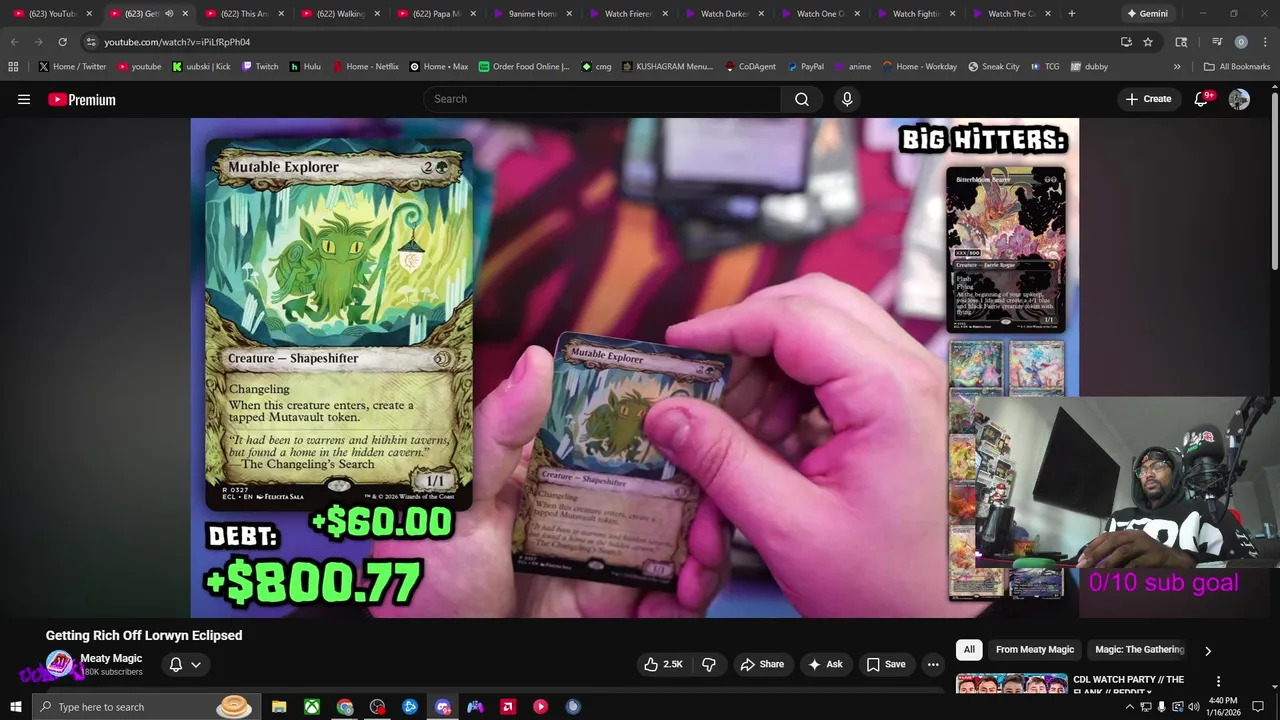Click the YouTube search input field
1280x720 pixels.
tap(602, 99)
